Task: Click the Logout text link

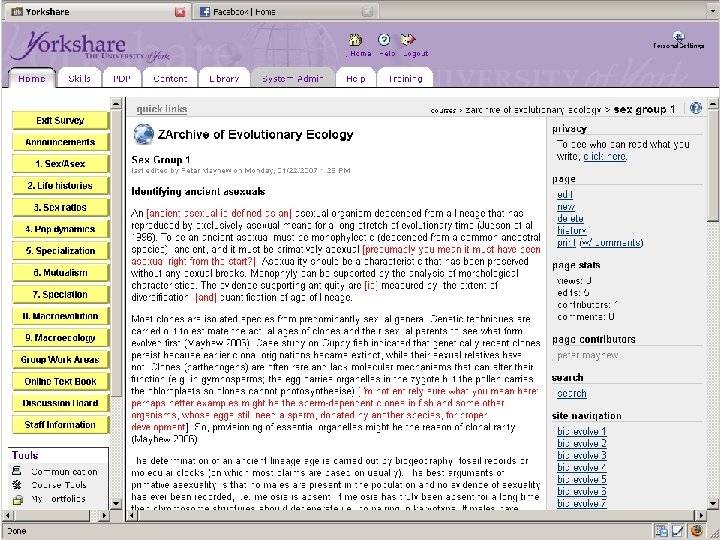Action: [x=416, y=54]
